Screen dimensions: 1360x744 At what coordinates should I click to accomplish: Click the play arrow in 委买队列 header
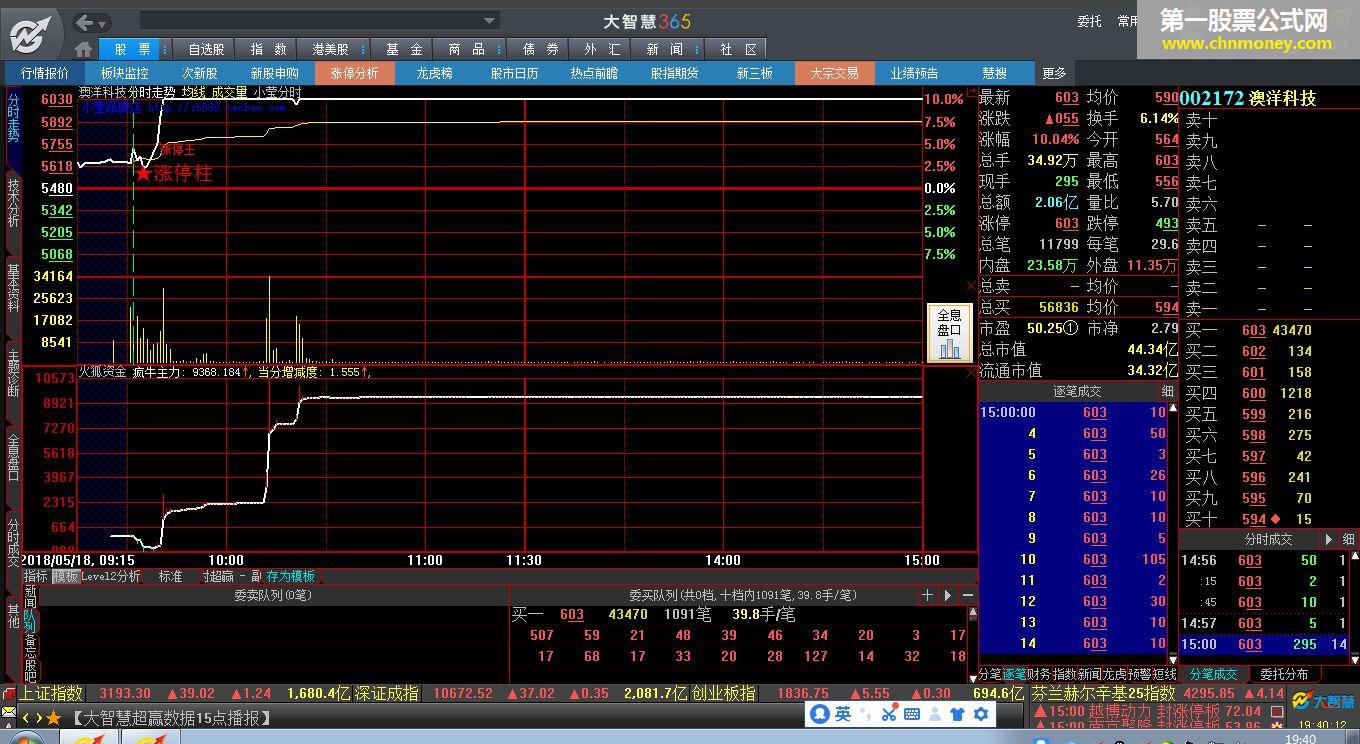tap(948, 595)
